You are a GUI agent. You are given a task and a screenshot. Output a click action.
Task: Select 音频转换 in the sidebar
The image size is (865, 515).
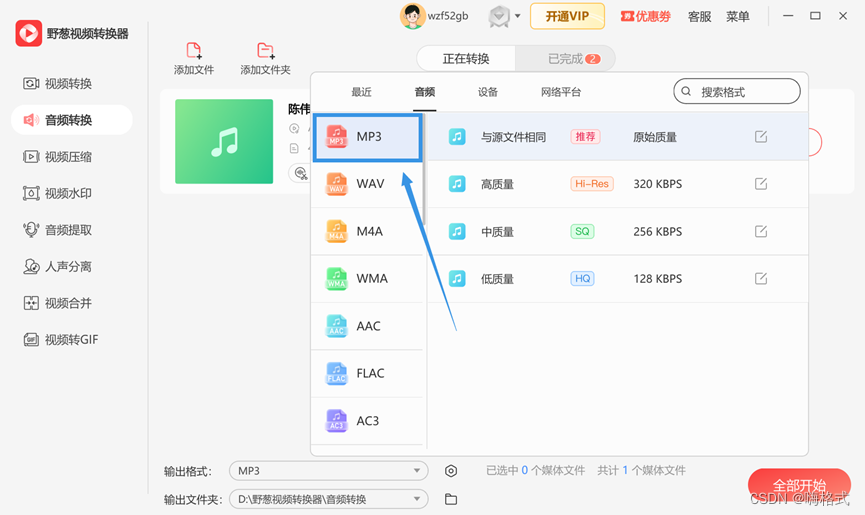click(x=72, y=120)
